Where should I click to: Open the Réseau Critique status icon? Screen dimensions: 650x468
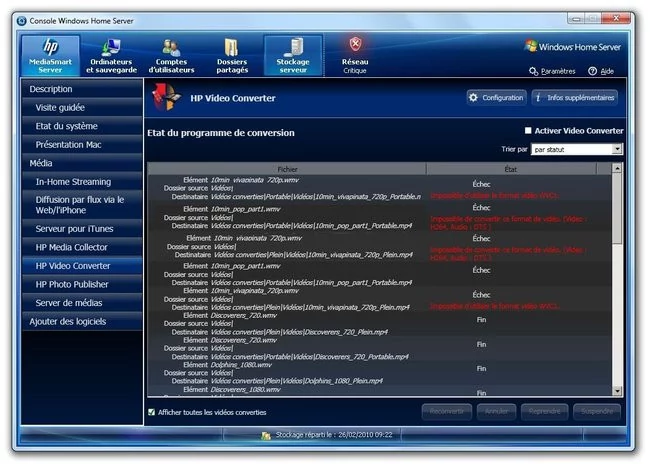coord(355,56)
